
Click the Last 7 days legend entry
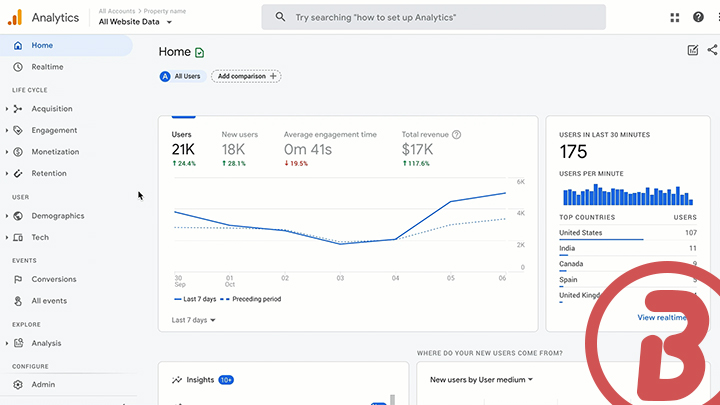pyautogui.click(x=195, y=299)
